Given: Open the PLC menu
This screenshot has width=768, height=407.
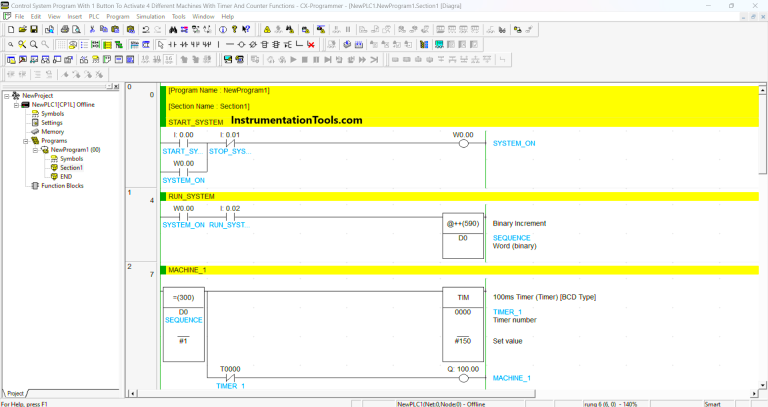Looking at the screenshot, I should pyautogui.click(x=94, y=17).
